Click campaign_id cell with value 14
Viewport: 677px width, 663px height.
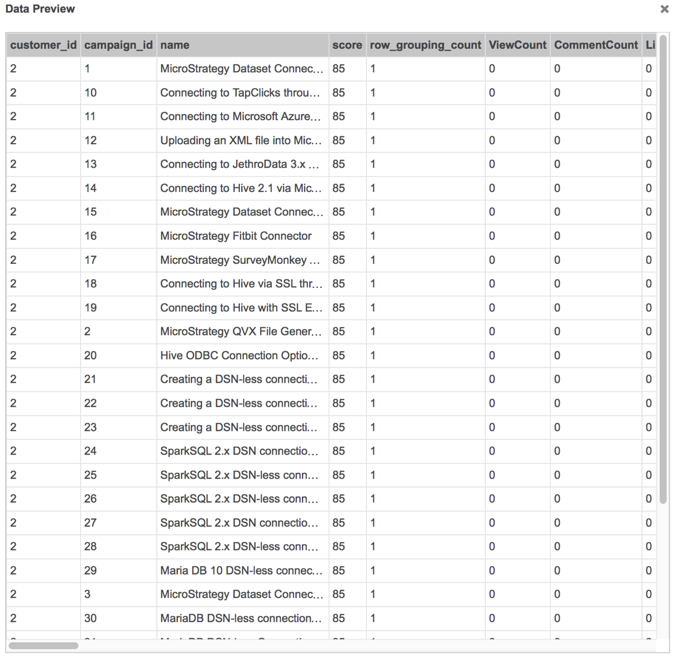[x=119, y=188]
